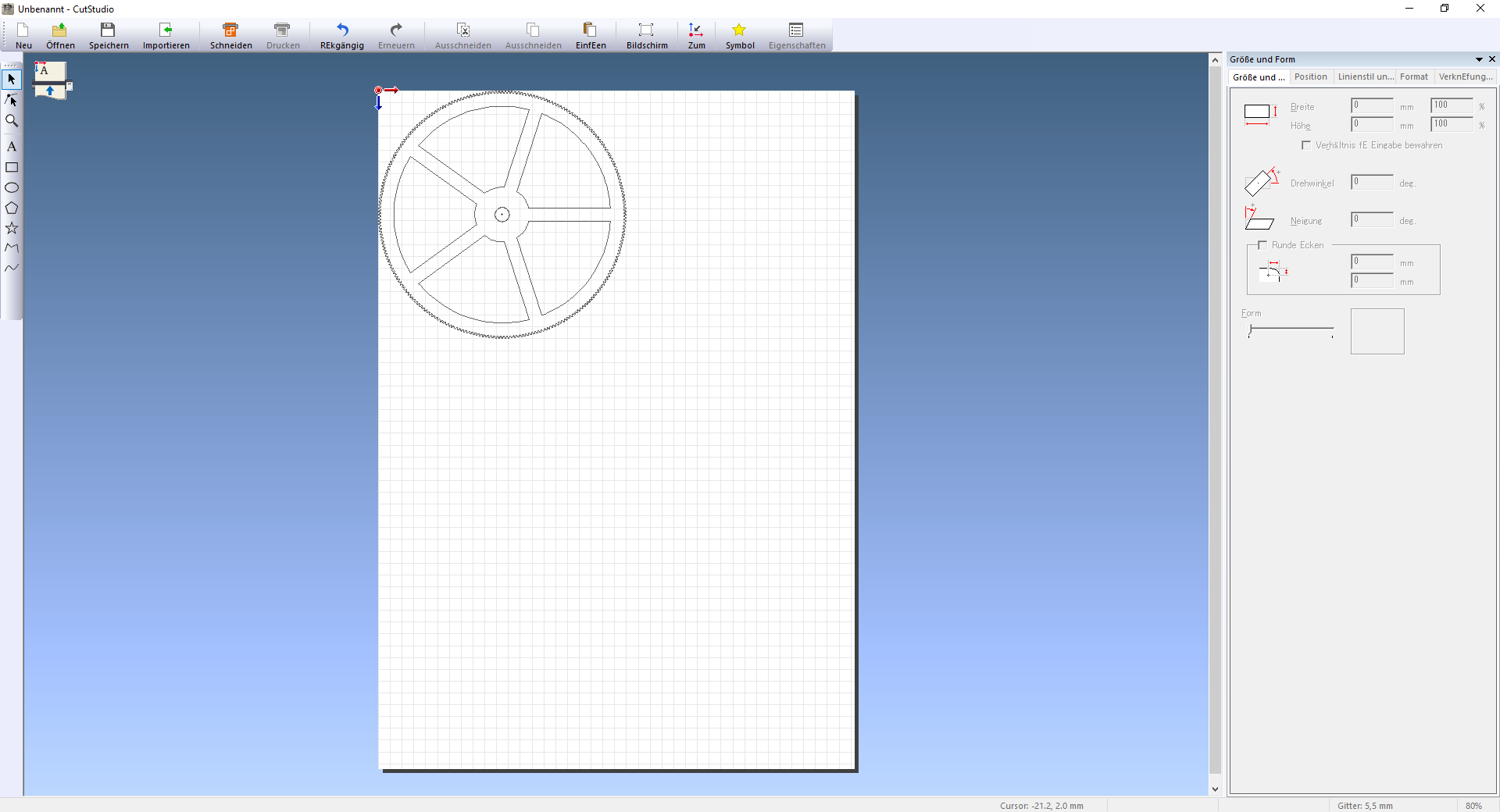Start cutting with Schneiden

(230, 36)
